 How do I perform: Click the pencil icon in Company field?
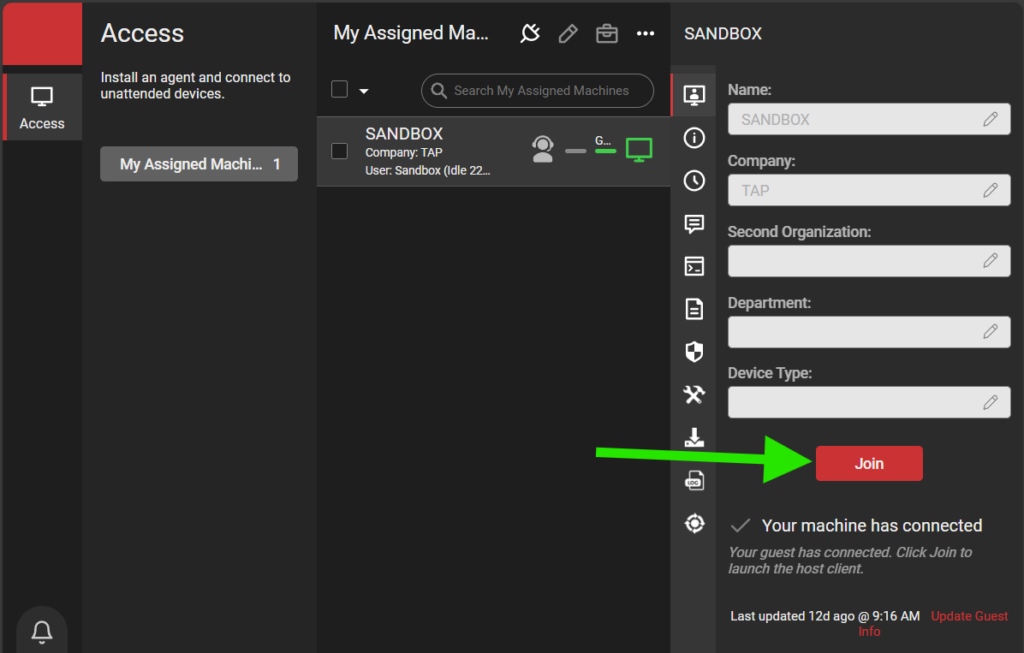coord(990,190)
